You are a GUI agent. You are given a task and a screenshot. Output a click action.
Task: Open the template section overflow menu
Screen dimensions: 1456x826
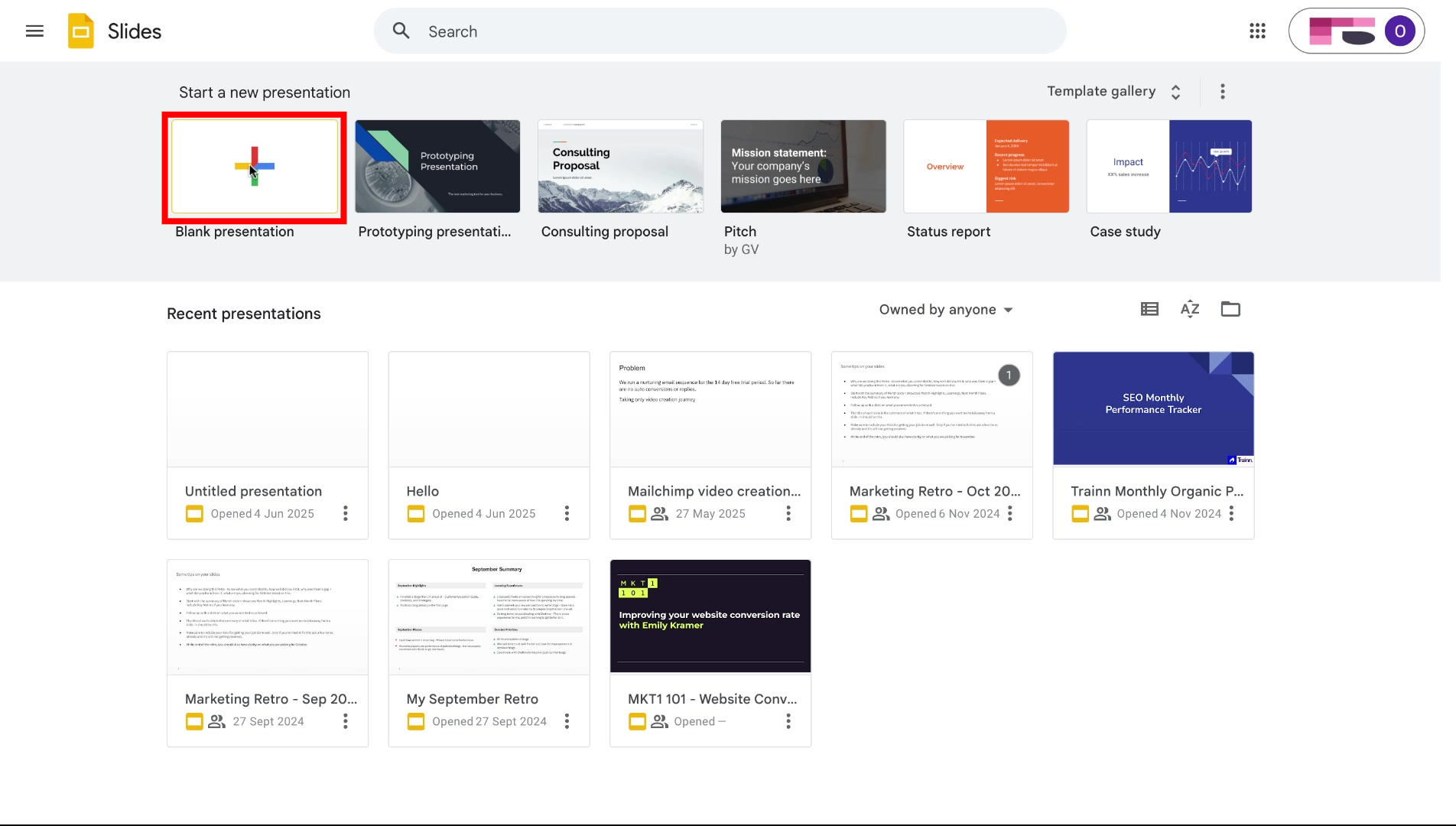[1222, 91]
